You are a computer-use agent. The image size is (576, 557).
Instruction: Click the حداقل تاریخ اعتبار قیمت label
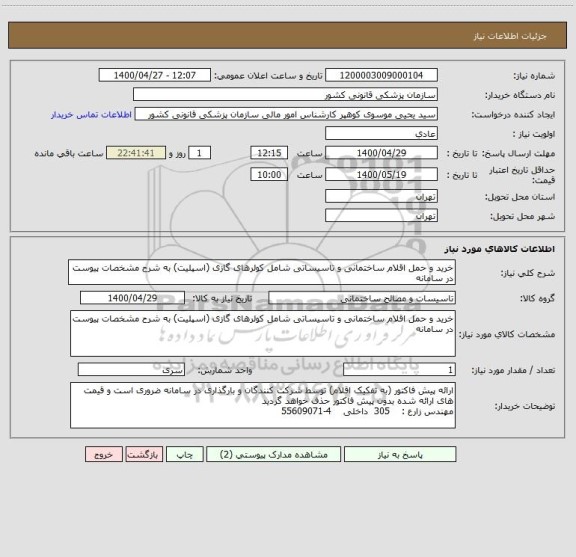522,175
